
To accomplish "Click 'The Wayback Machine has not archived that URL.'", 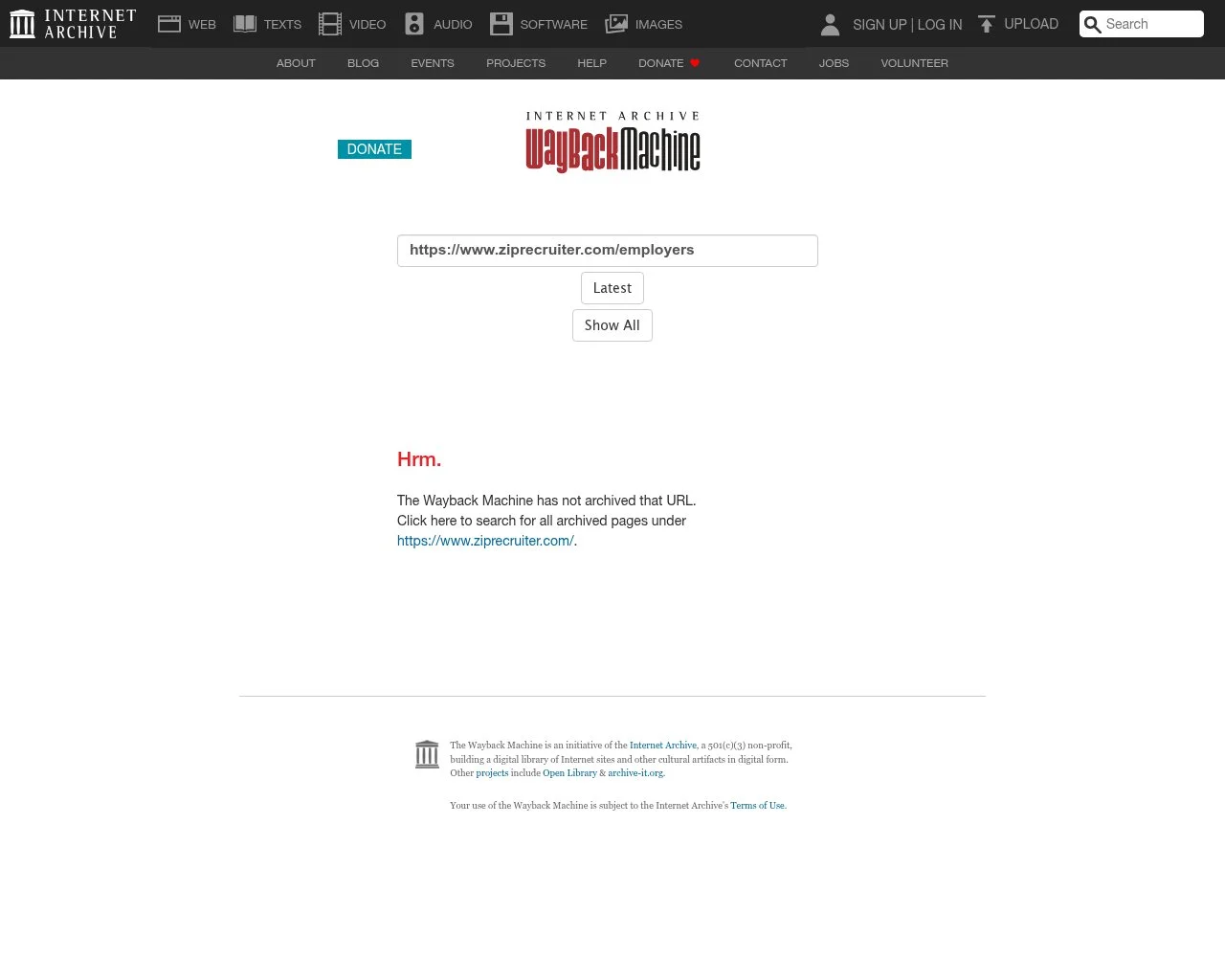I will [x=546, y=501].
